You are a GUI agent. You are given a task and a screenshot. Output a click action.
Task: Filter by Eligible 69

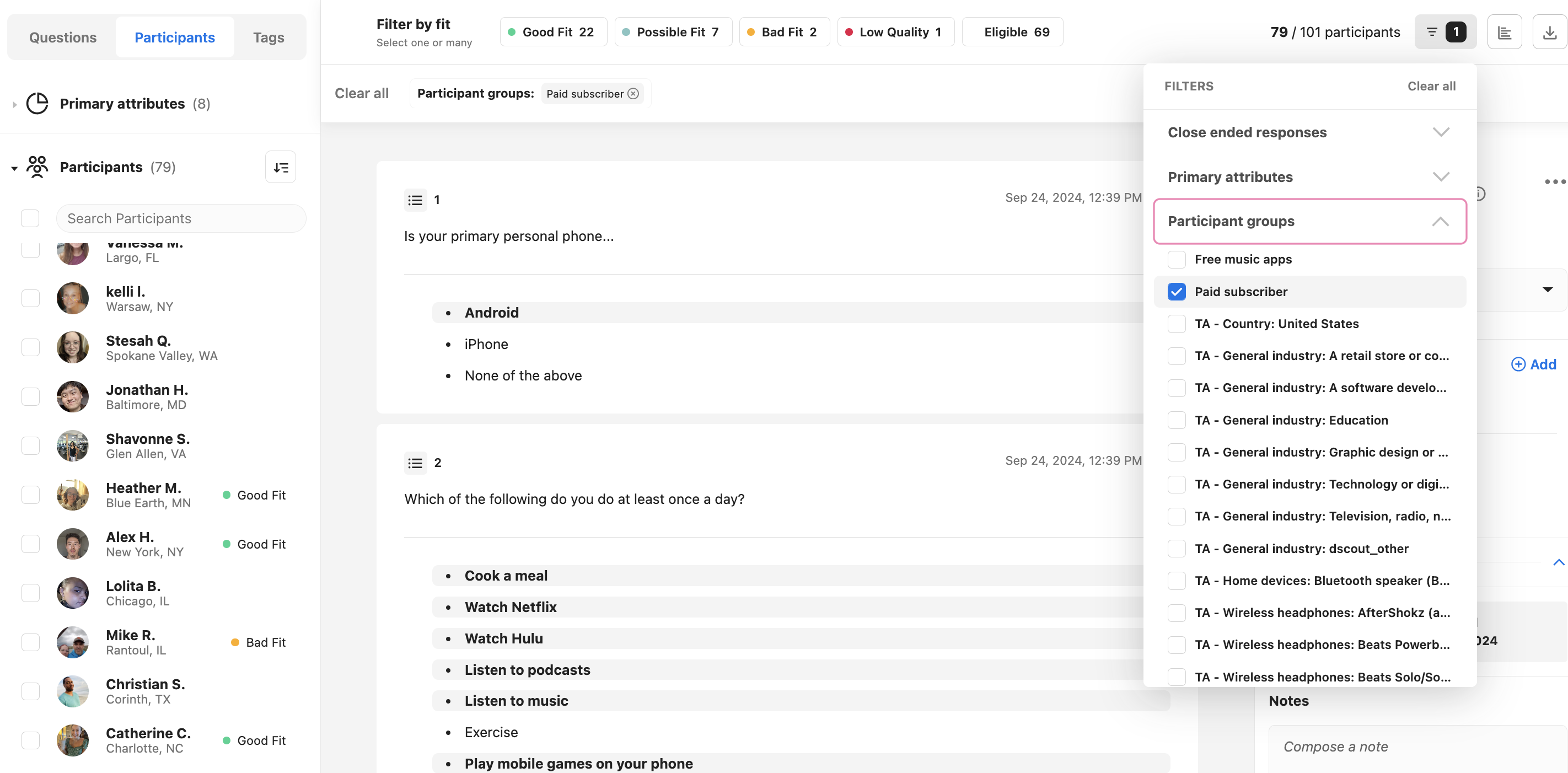point(1012,31)
